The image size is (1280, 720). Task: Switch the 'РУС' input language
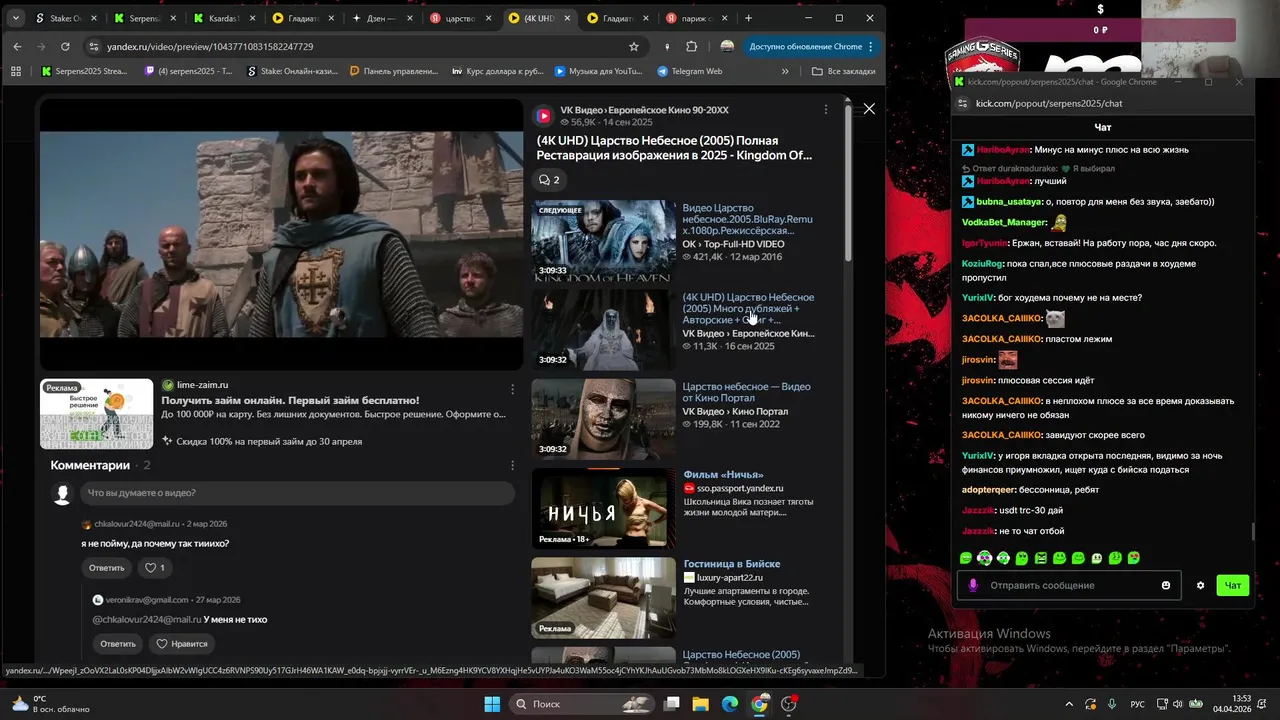(1137, 704)
